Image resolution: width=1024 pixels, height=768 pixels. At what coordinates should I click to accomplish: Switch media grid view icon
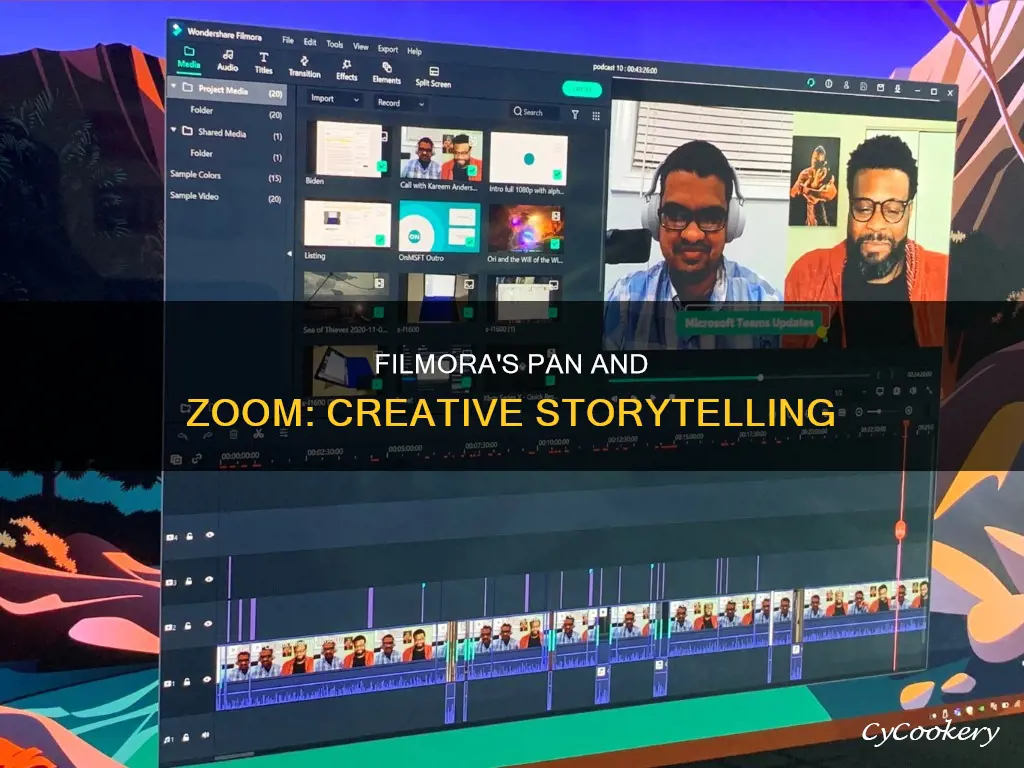click(596, 116)
